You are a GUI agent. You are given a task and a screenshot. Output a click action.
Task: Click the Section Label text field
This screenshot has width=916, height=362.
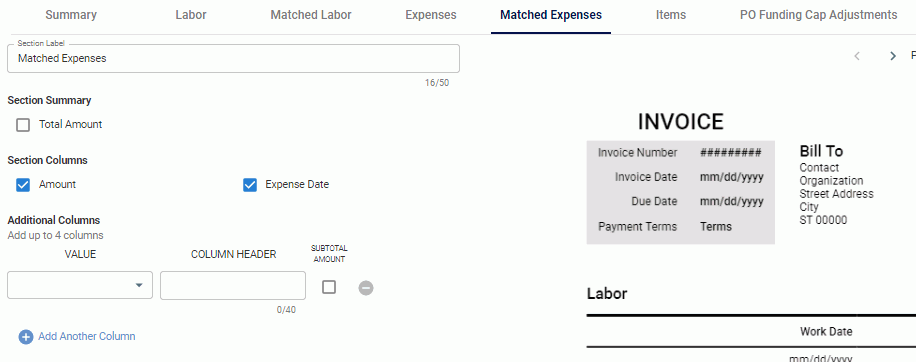[233, 58]
